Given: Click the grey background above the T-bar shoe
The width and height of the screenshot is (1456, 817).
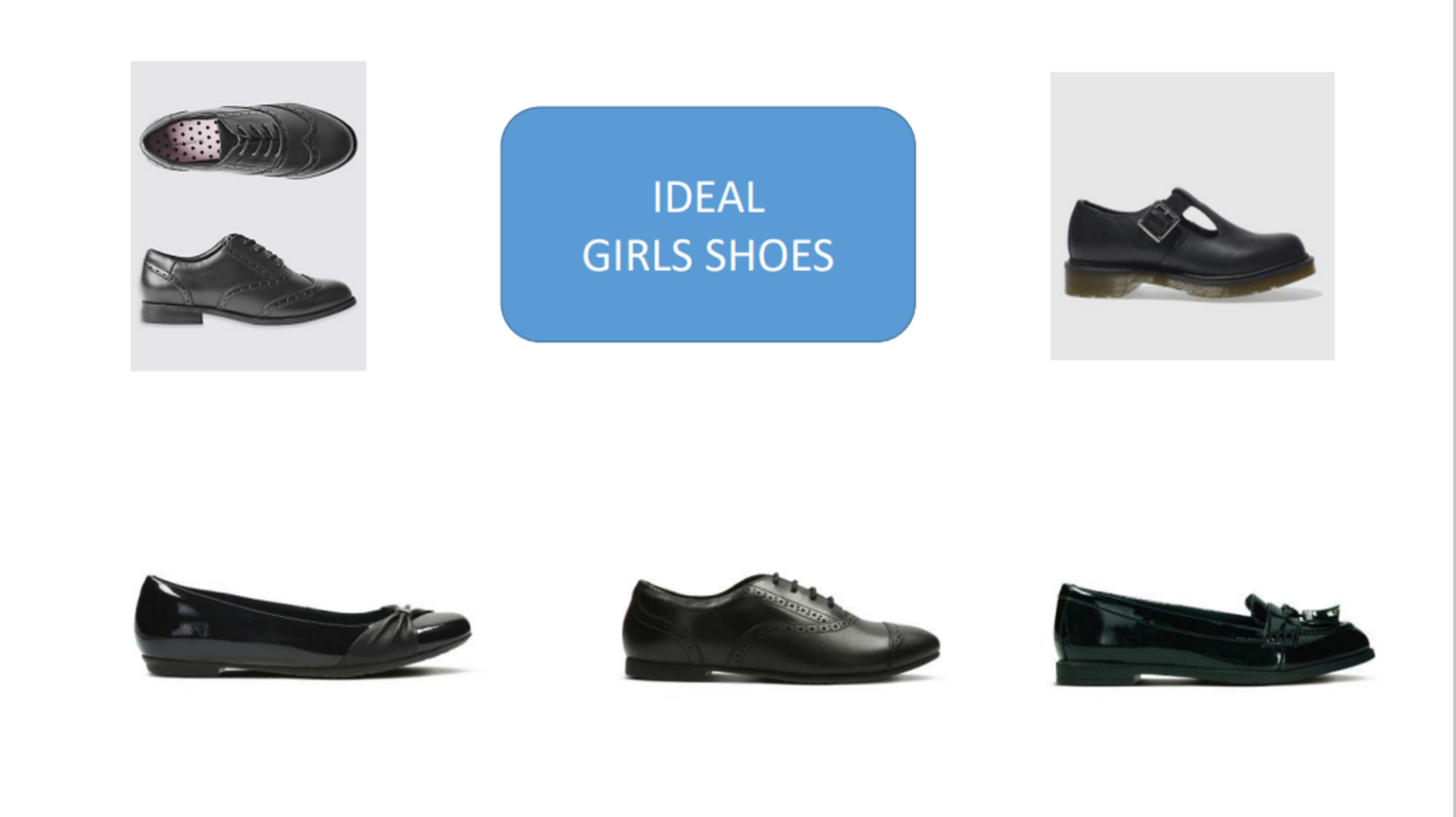Looking at the screenshot, I should pyautogui.click(x=1192, y=123).
